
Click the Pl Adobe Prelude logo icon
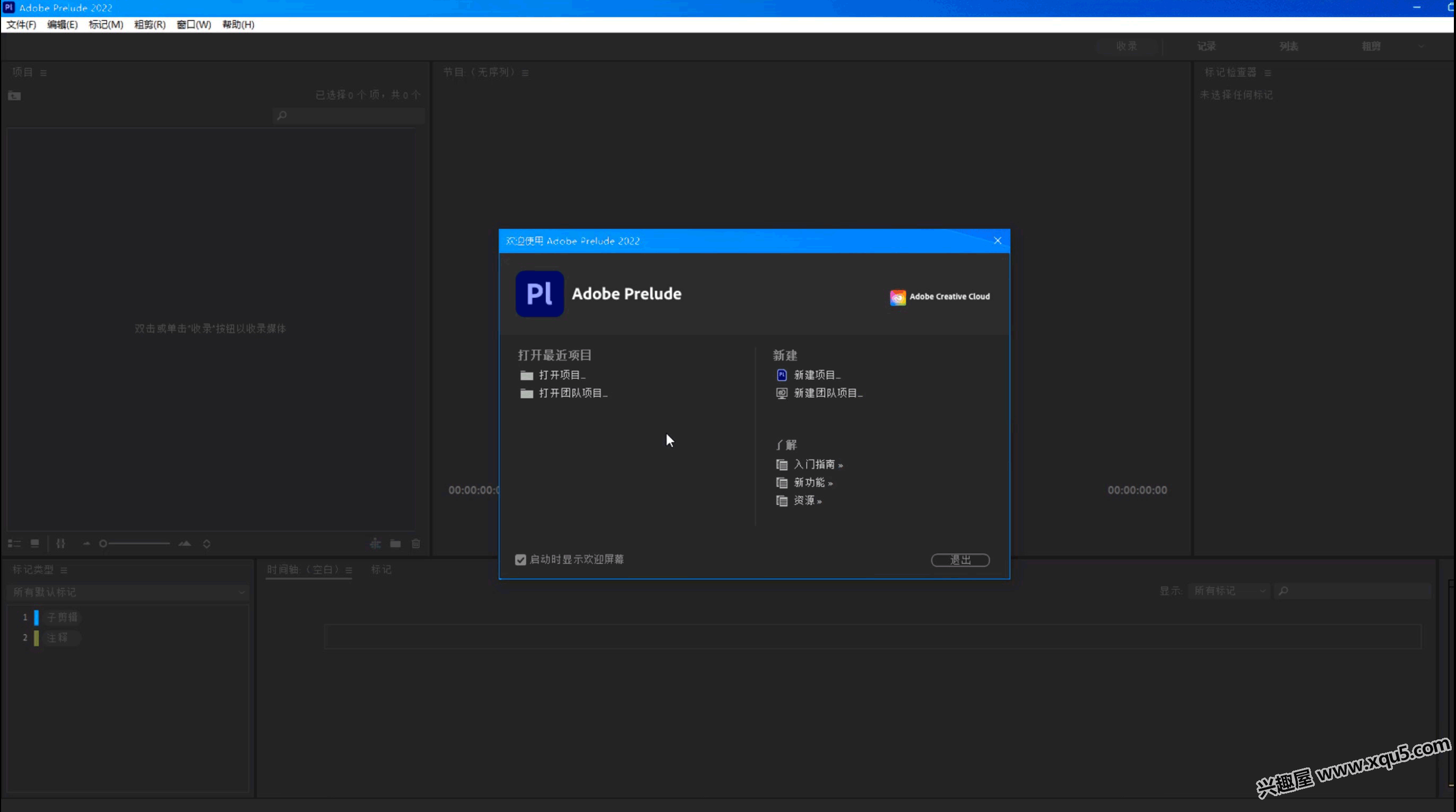[539, 294]
